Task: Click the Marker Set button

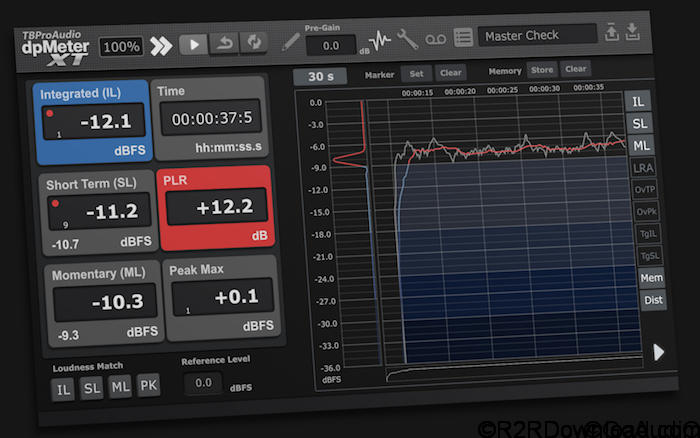Action: tap(416, 74)
